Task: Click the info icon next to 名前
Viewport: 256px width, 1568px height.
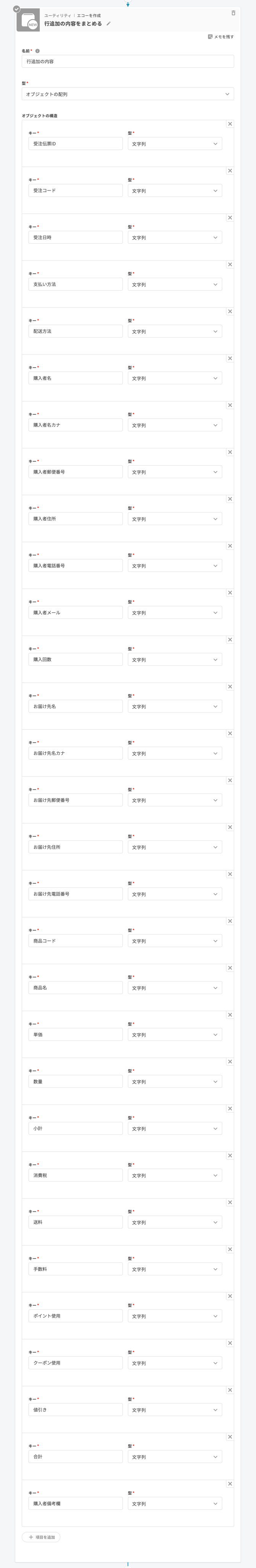Action: 37,51
